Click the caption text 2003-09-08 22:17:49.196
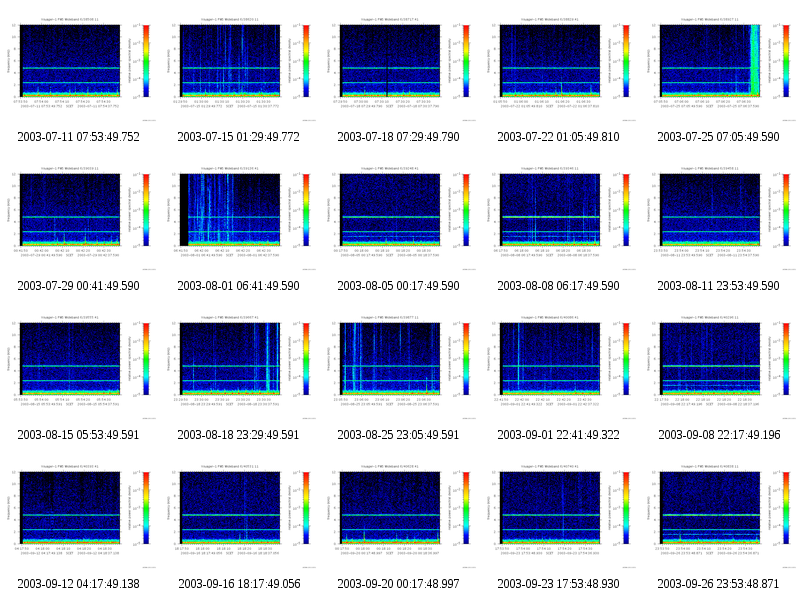Image resolution: width=800 pixels, height=596 pixels. pyautogui.click(x=719, y=435)
